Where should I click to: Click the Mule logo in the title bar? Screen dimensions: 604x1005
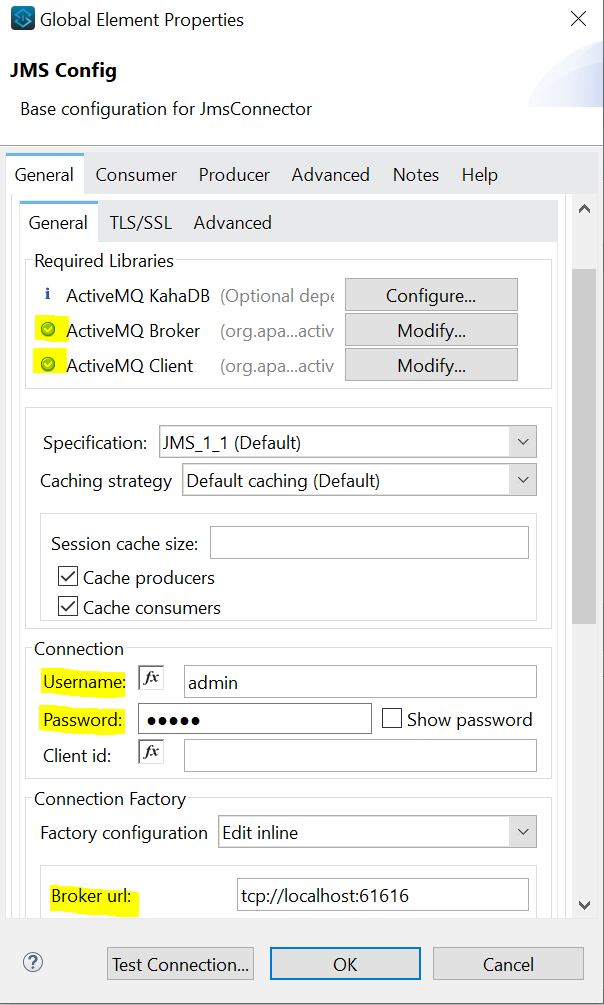click(x=22, y=18)
